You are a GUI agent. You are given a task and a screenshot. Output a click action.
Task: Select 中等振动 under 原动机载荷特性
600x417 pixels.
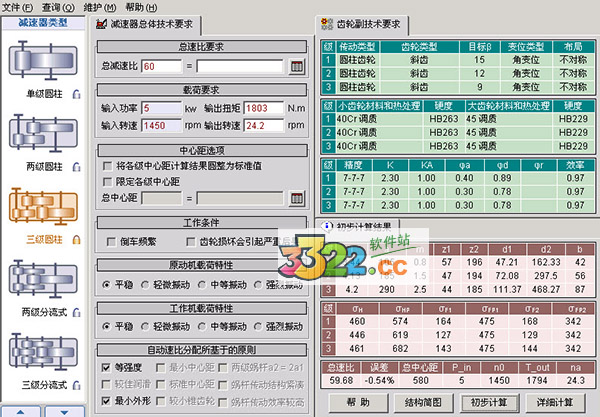click(202, 285)
